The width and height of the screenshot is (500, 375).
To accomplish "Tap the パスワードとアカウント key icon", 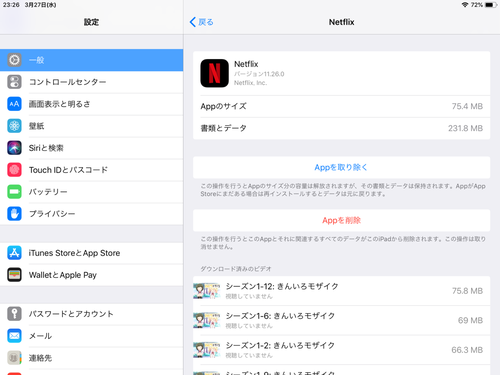I will (14, 314).
